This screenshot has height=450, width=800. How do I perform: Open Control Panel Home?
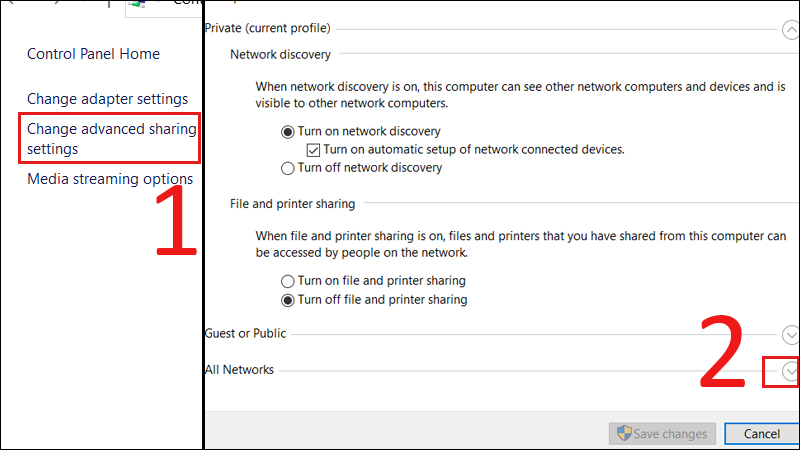pyautogui.click(x=93, y=54)
